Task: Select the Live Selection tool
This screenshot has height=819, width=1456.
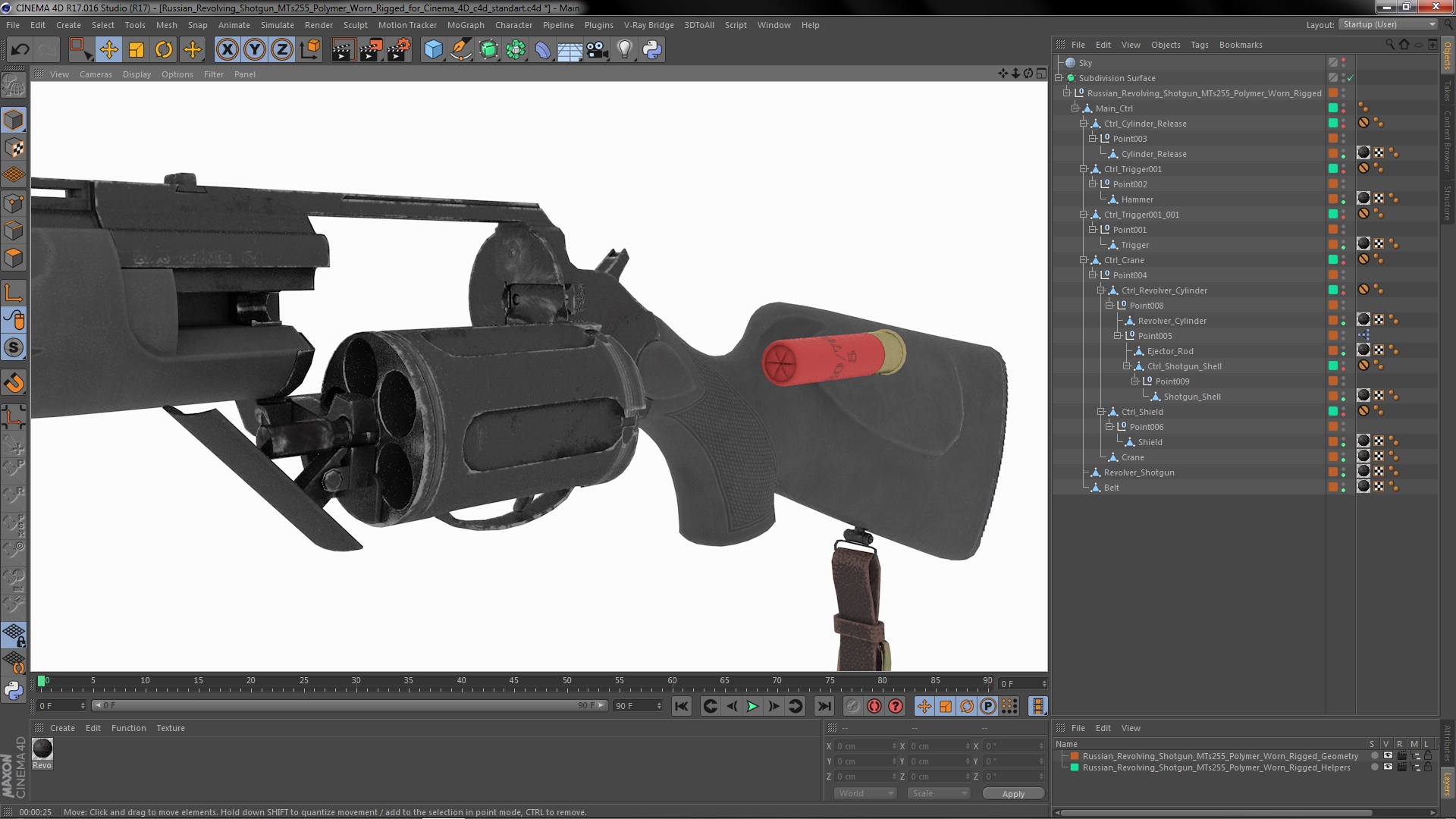Action: (80, 50)
